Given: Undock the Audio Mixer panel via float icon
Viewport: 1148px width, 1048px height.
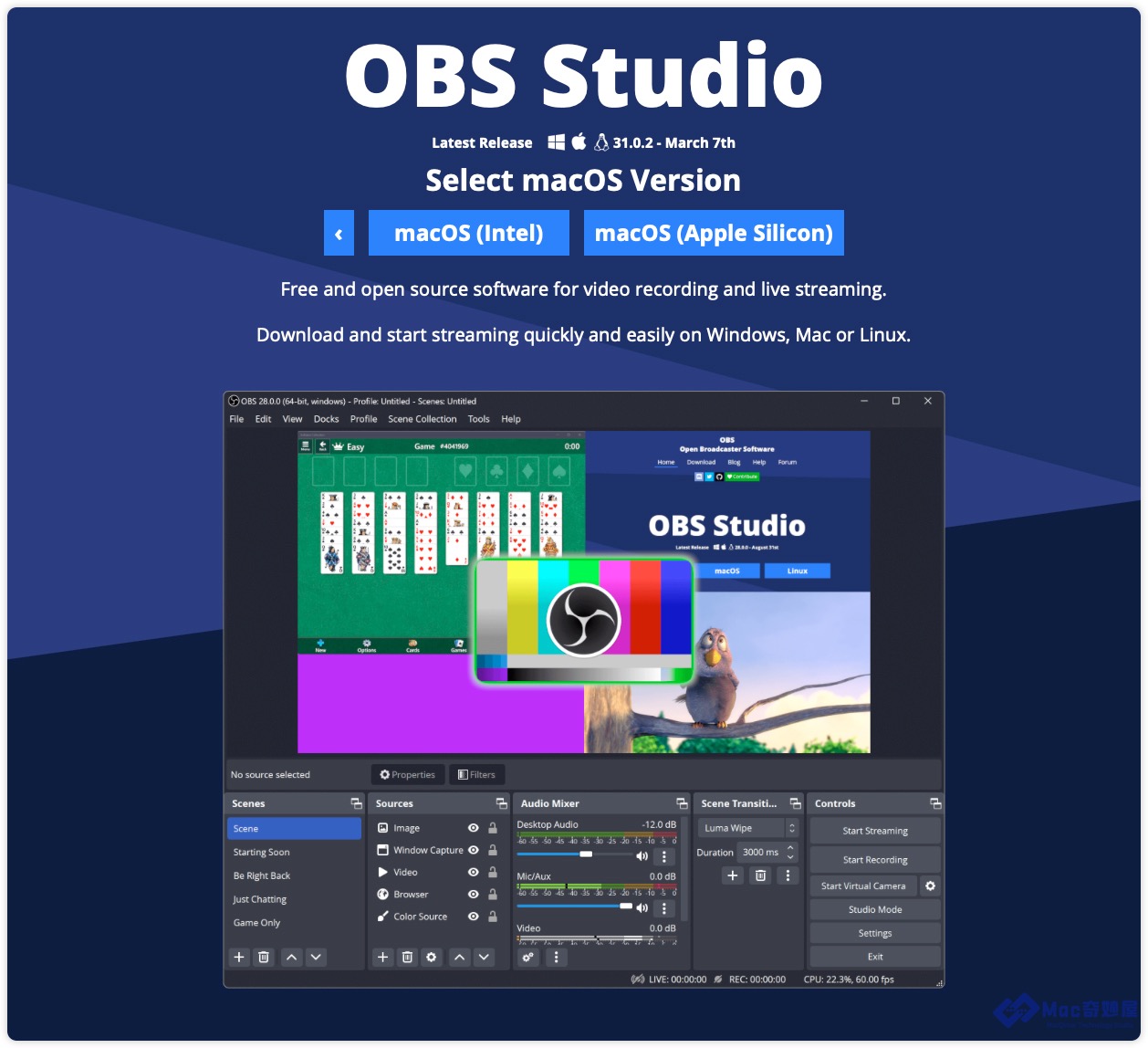Looking at the screenshot, I should click(682, 803).
